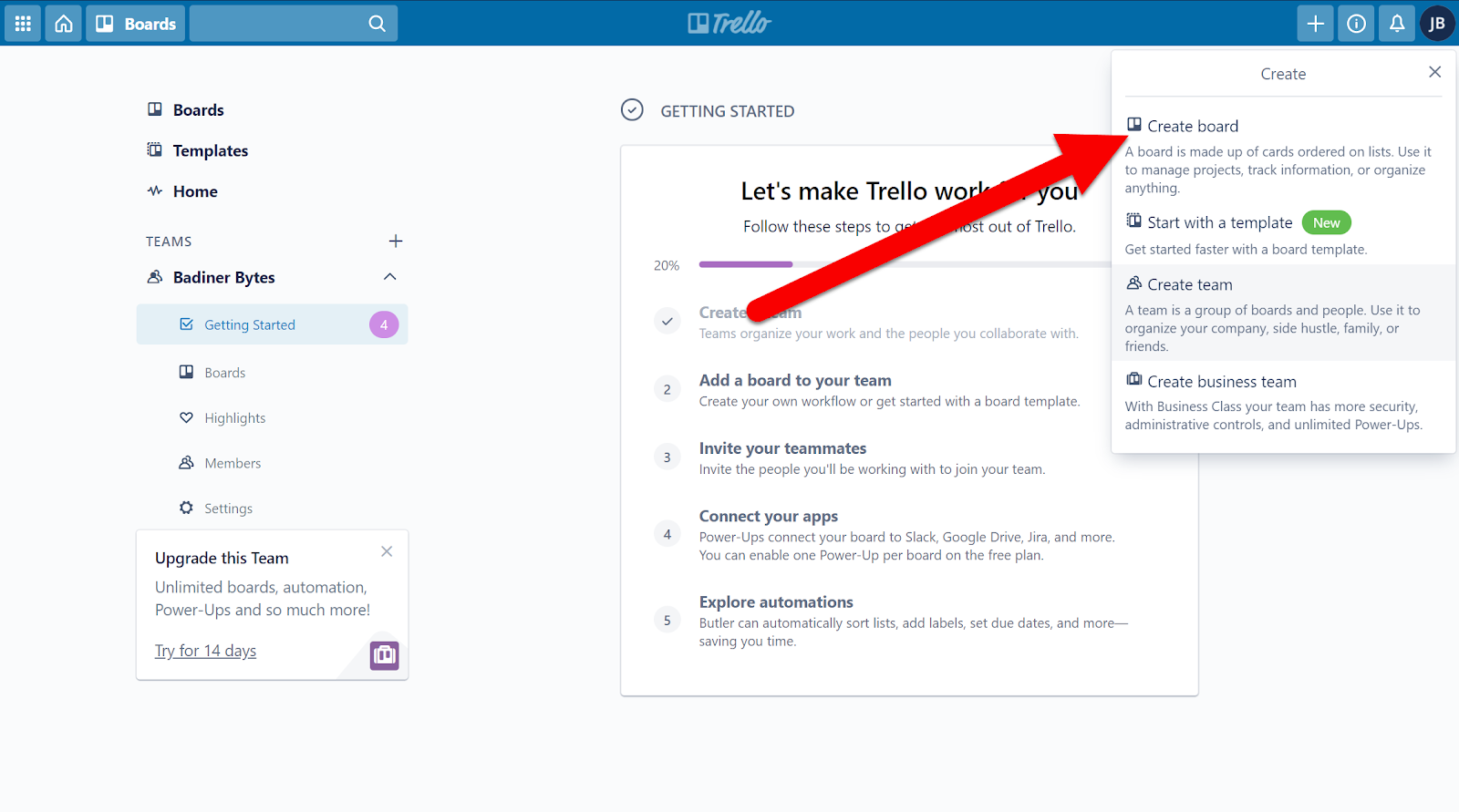Select Create business team option
Image resolution: width=1459 pixels, height=812 pixels.
1283,402
